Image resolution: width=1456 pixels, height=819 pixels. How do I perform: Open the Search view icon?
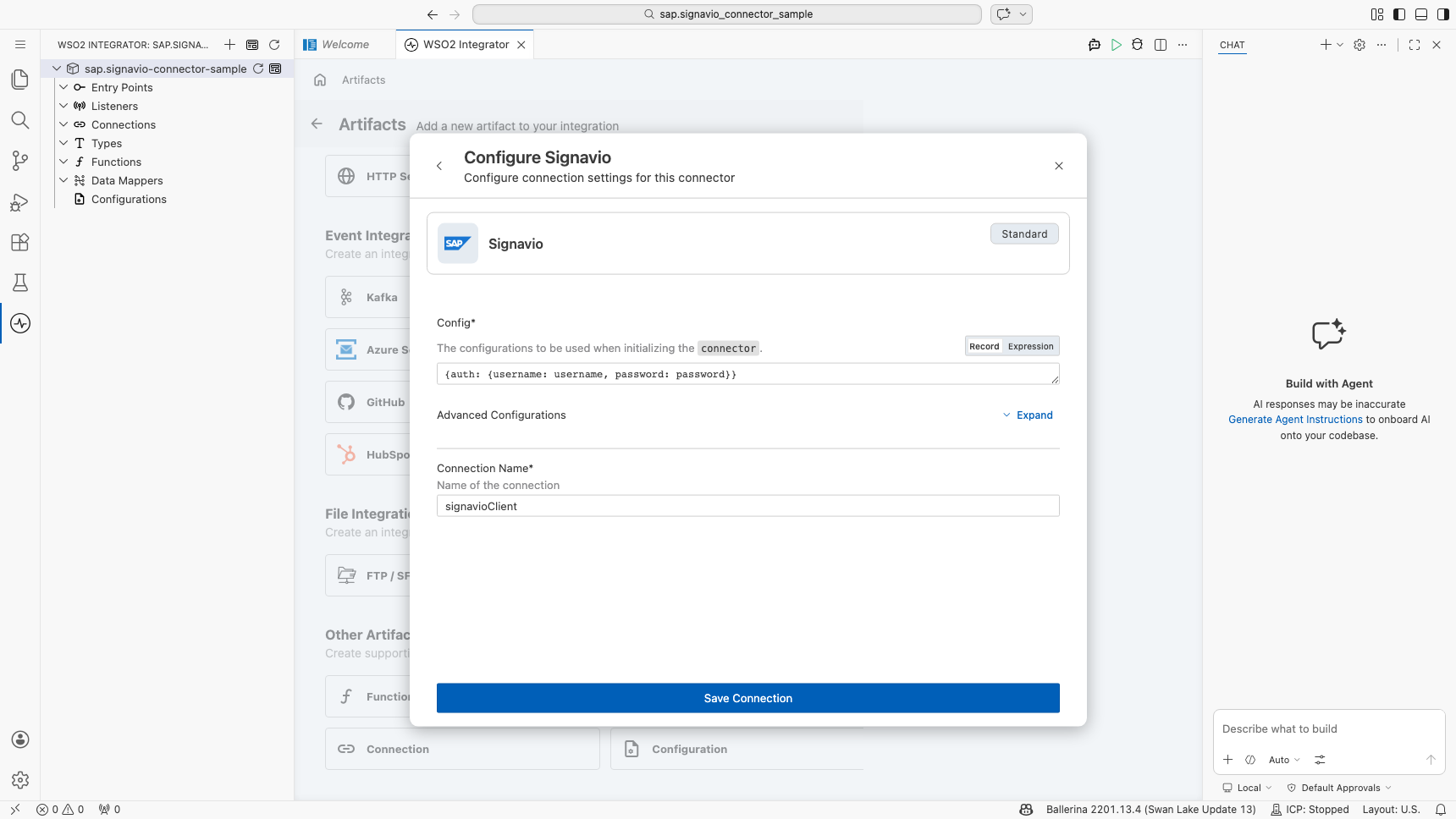pos(20,120)
